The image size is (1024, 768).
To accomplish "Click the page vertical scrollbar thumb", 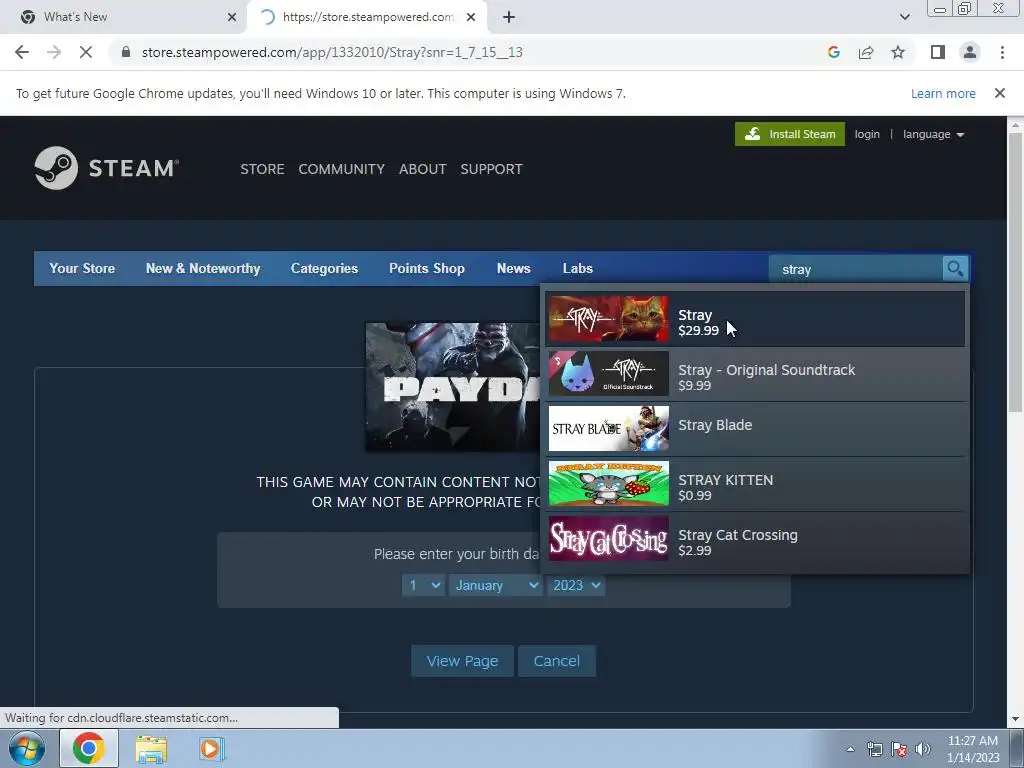I will (x=1015, y=271).
